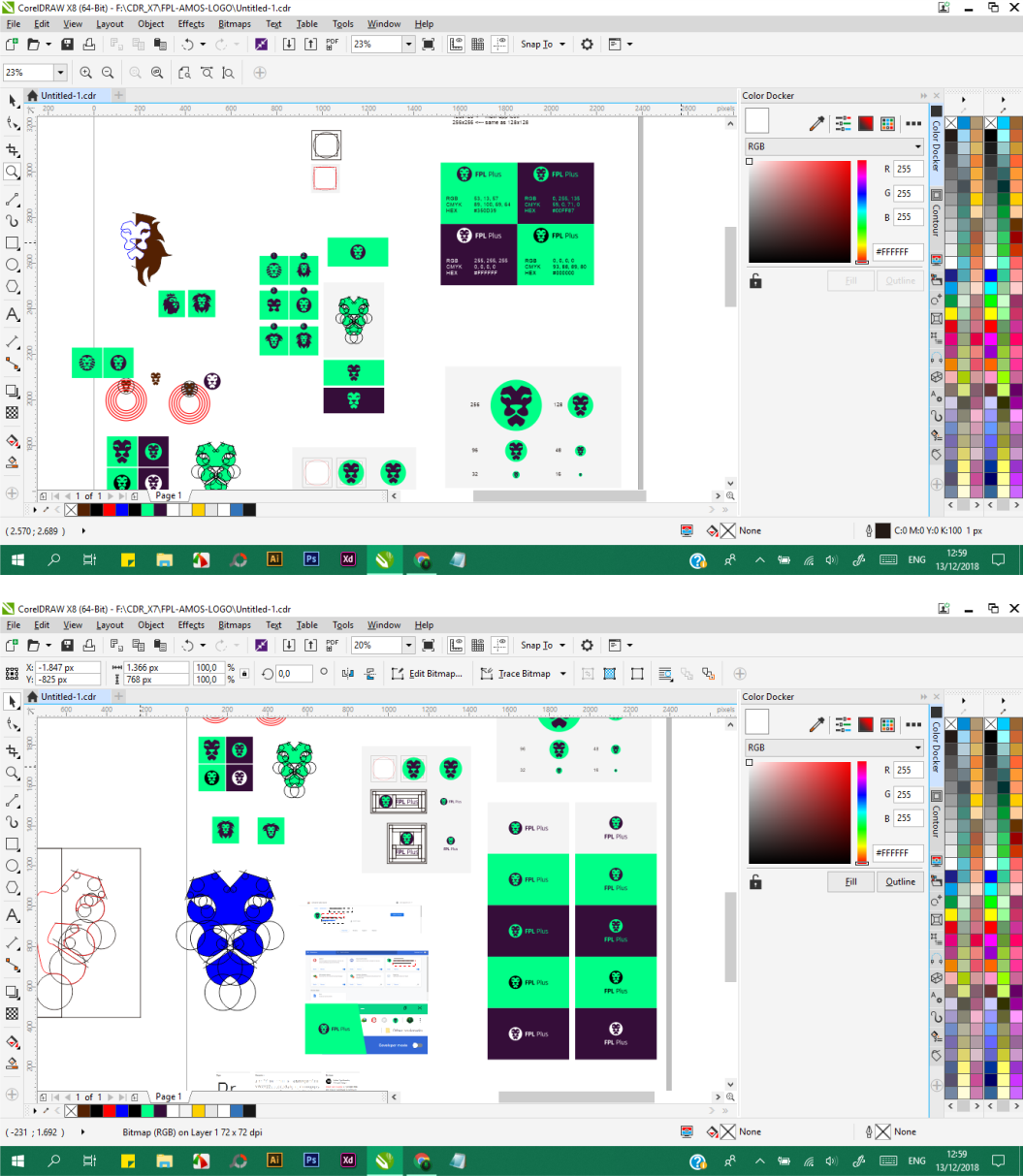Click the Outline button in the 20% window Color Docker
This screenshot has width=1024, height=1176.
[900, 882]
